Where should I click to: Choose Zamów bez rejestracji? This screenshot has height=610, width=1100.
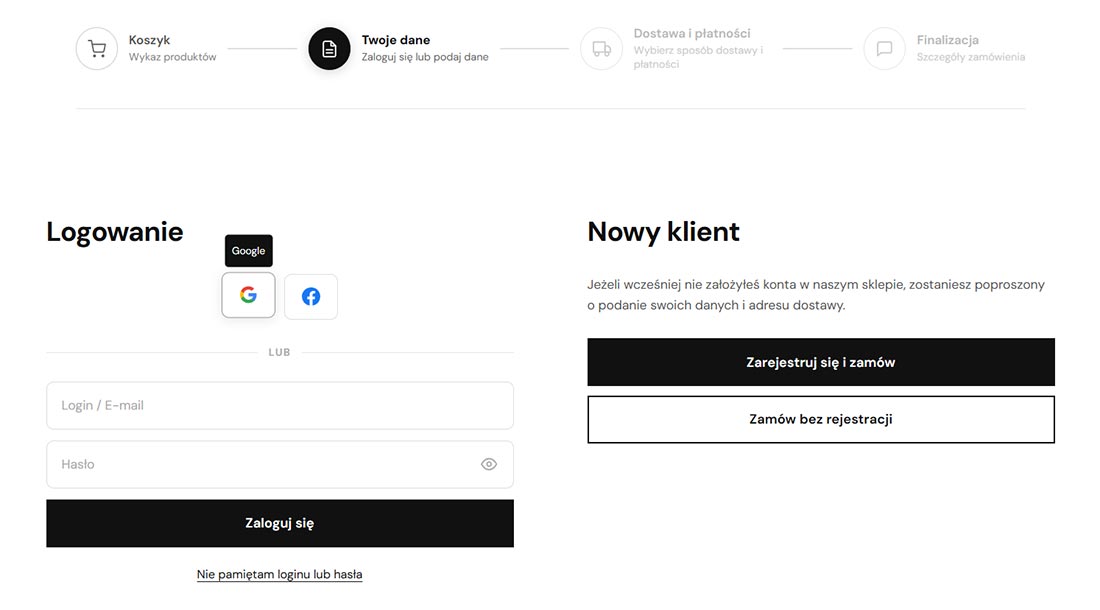[820, 420]
